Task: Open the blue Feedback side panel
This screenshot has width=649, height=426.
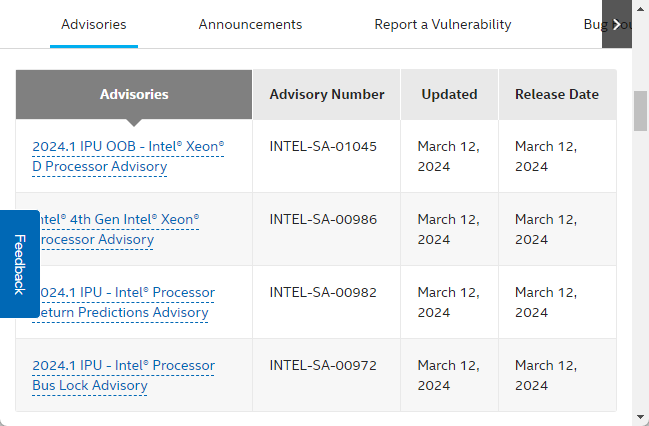Action: tap(19, 264)
